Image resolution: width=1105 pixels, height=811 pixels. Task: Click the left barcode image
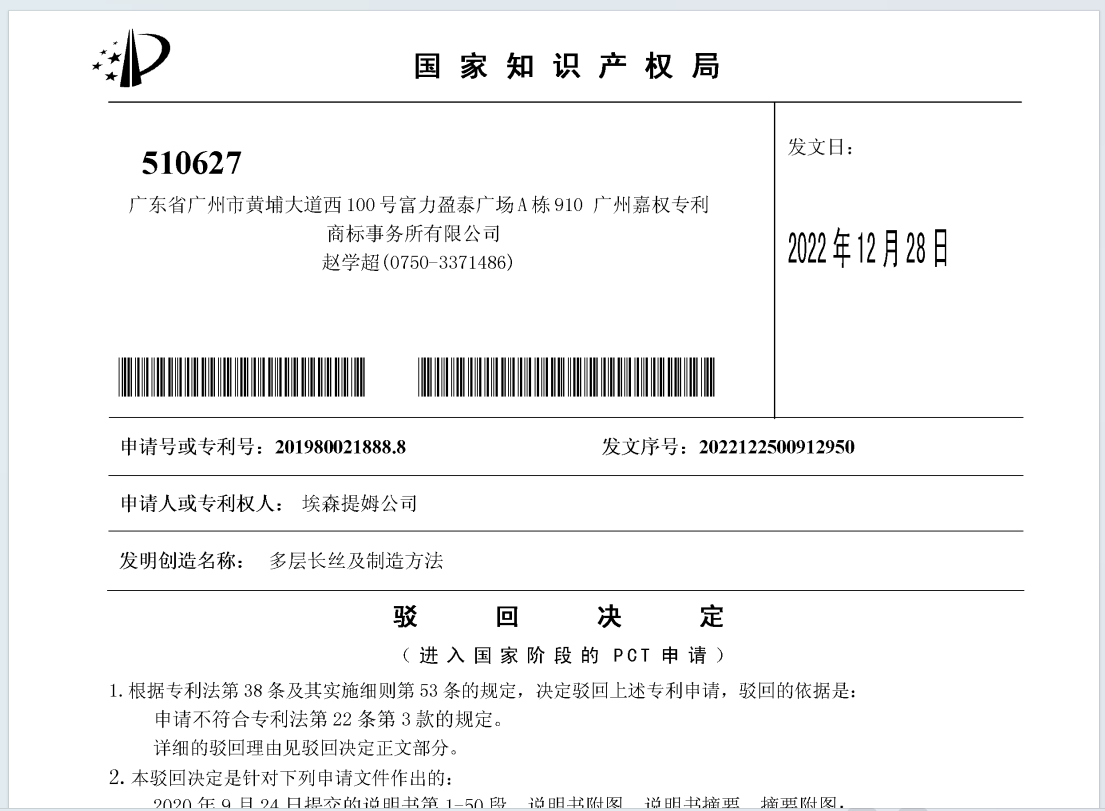(x=242, y=377)
